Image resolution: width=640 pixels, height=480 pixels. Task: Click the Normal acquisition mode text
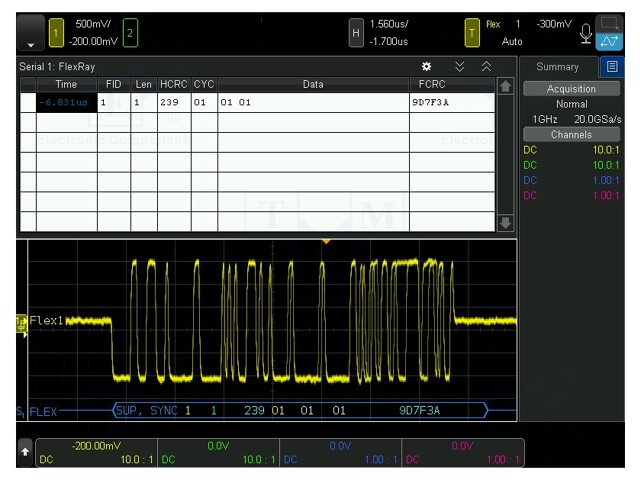click(571, 104)
